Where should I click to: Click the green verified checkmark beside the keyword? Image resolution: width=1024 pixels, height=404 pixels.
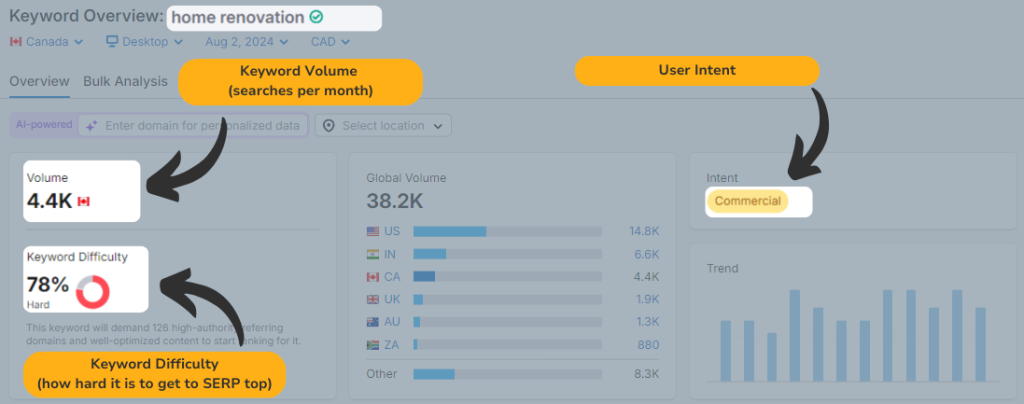(316, 17)
